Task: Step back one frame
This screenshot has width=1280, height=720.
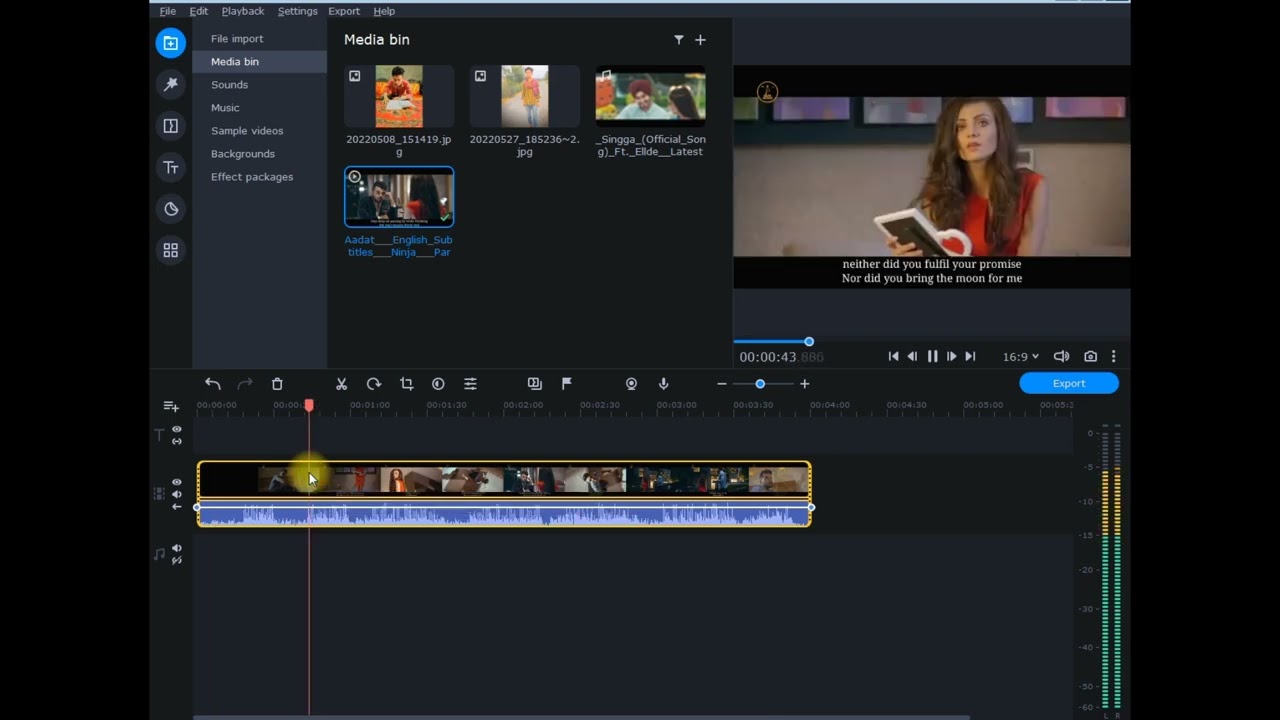Action: coord(912,356)
